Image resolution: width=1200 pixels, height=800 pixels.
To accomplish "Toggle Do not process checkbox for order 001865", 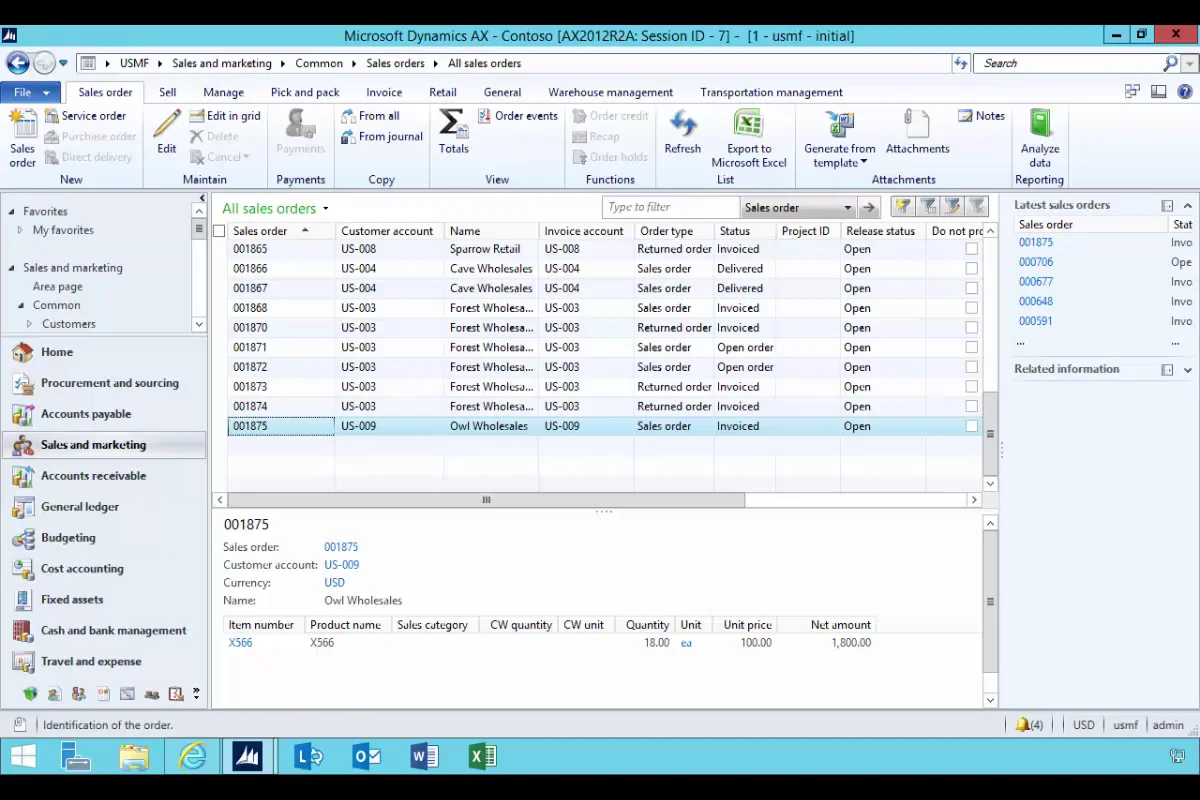I will (971, 249).
